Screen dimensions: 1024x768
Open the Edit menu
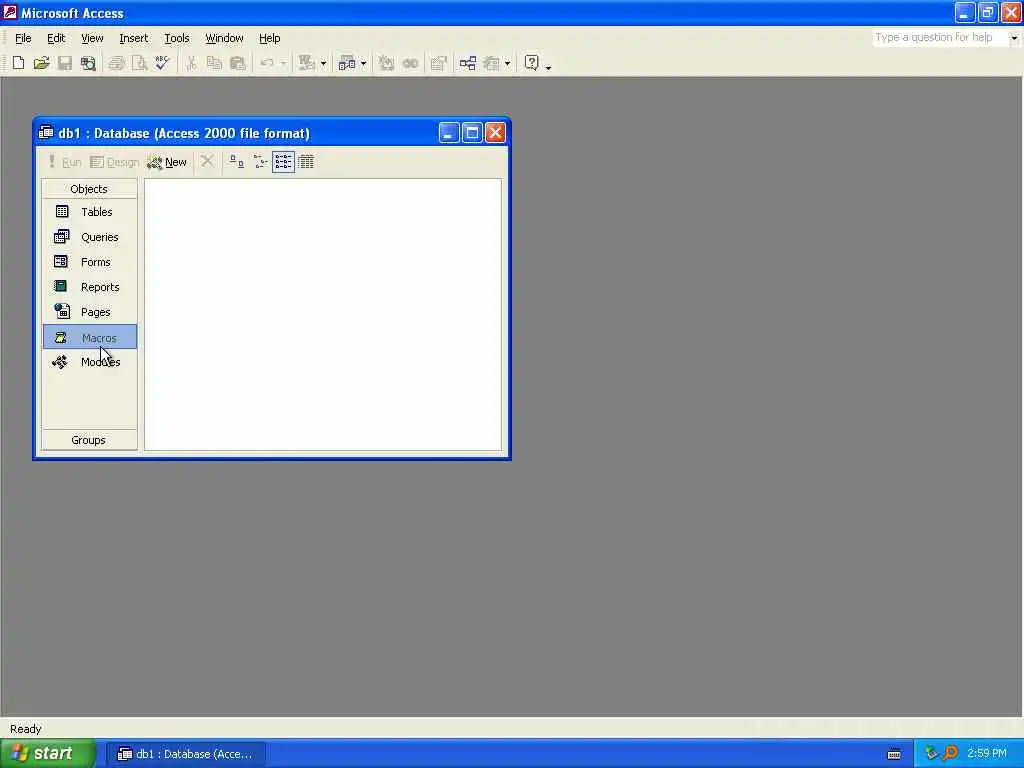[x=56, y=39]
